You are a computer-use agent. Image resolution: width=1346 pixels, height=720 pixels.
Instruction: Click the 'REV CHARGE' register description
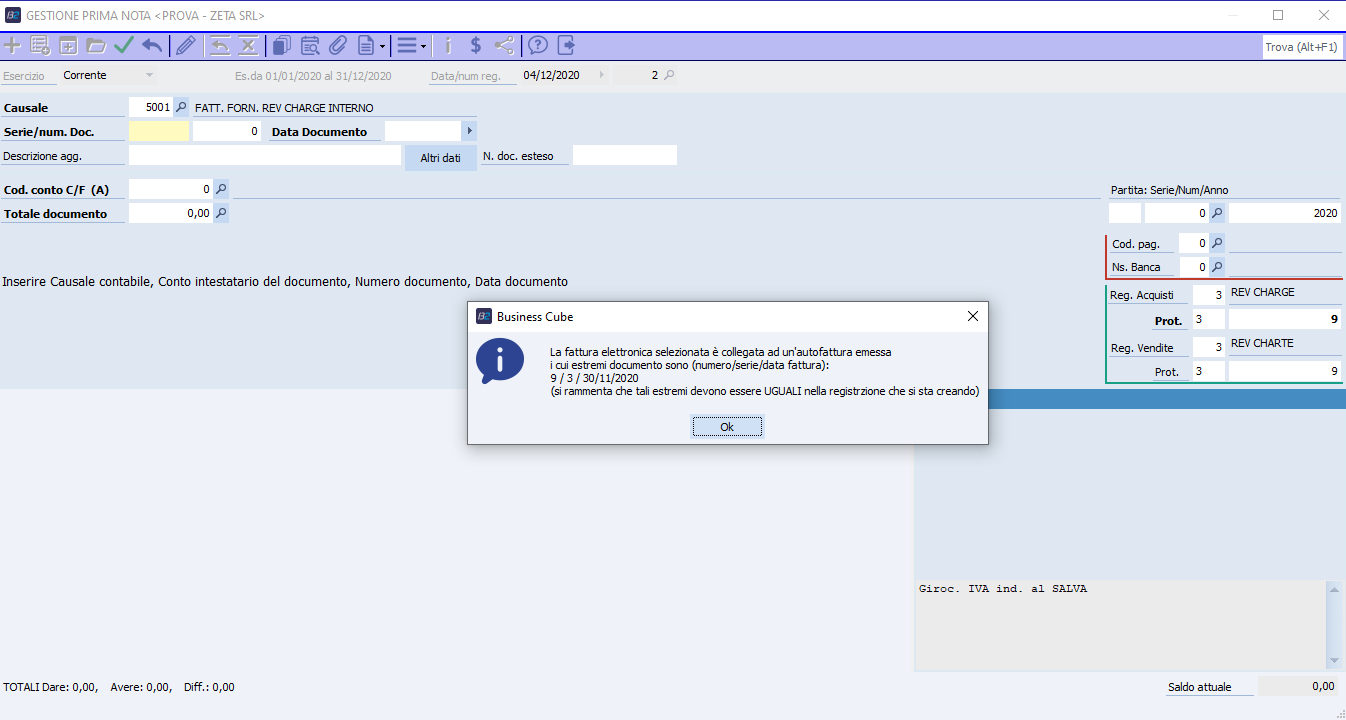coord(1262,293)
